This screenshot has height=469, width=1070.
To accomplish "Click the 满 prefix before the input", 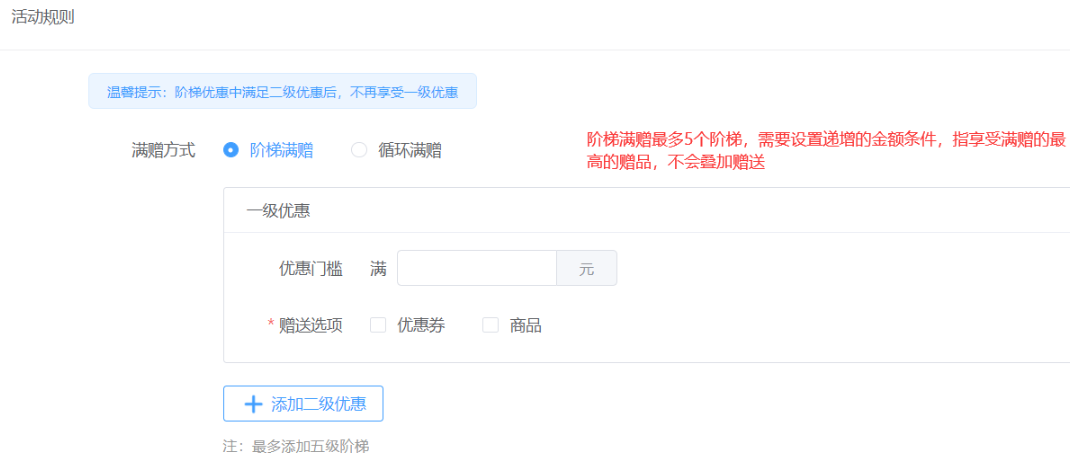I will [x=378, y=269].
